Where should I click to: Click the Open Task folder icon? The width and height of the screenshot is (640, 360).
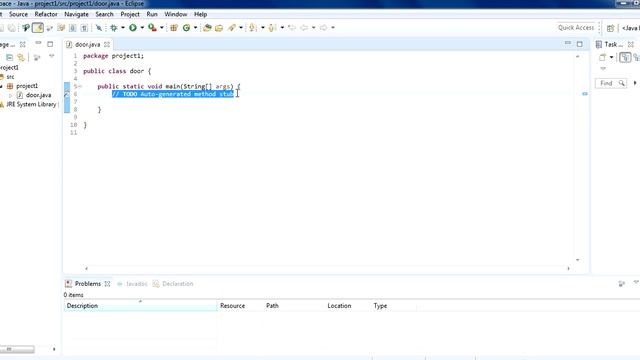coord(219,28)
